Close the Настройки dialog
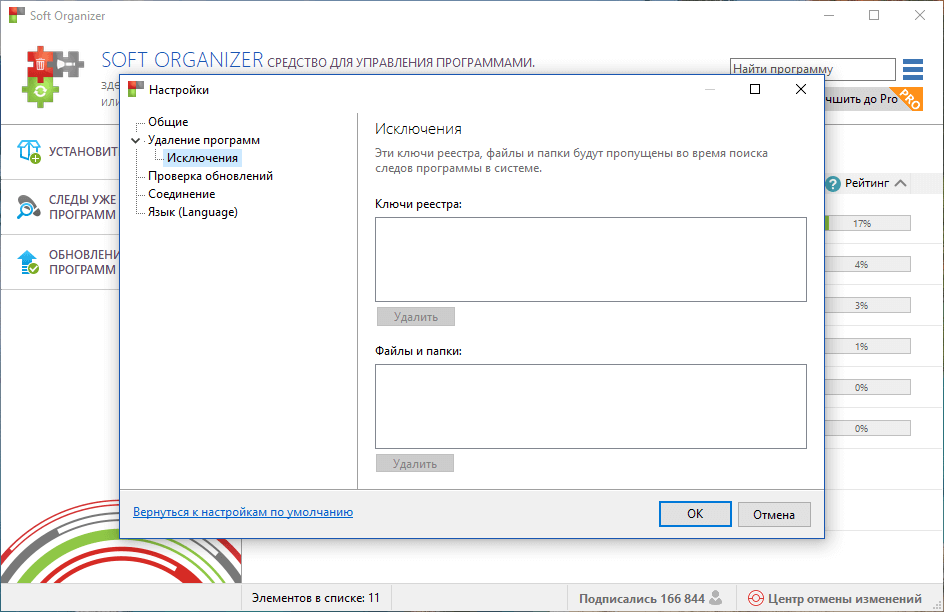 [801, 89]
